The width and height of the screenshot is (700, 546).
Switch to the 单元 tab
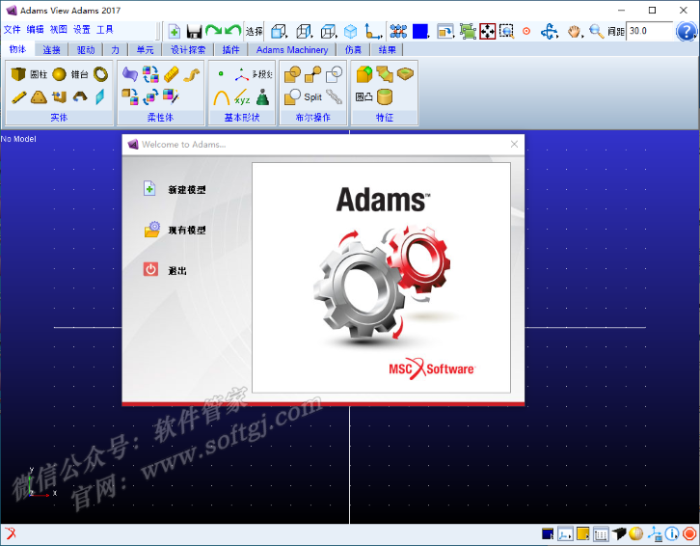(145, 50)
